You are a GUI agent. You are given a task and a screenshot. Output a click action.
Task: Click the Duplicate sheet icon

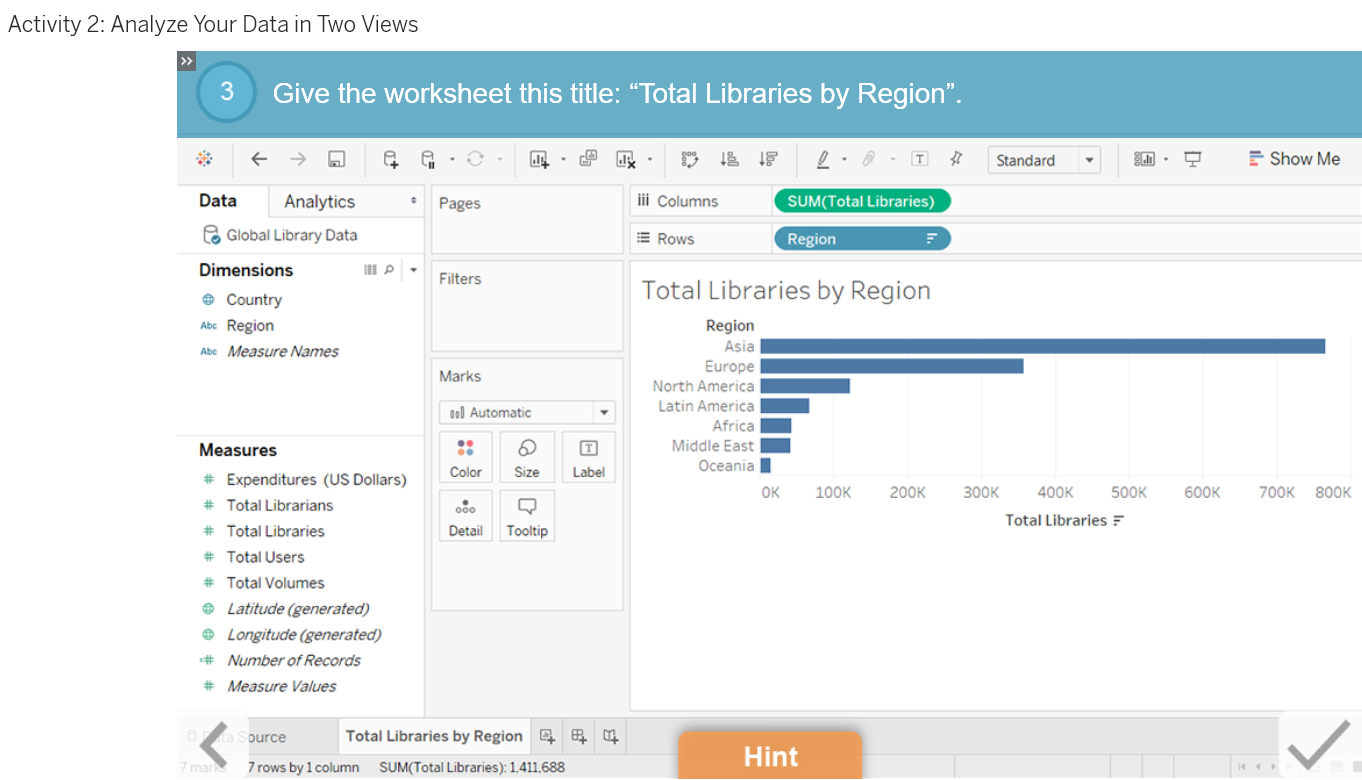(x=588, y=159)
